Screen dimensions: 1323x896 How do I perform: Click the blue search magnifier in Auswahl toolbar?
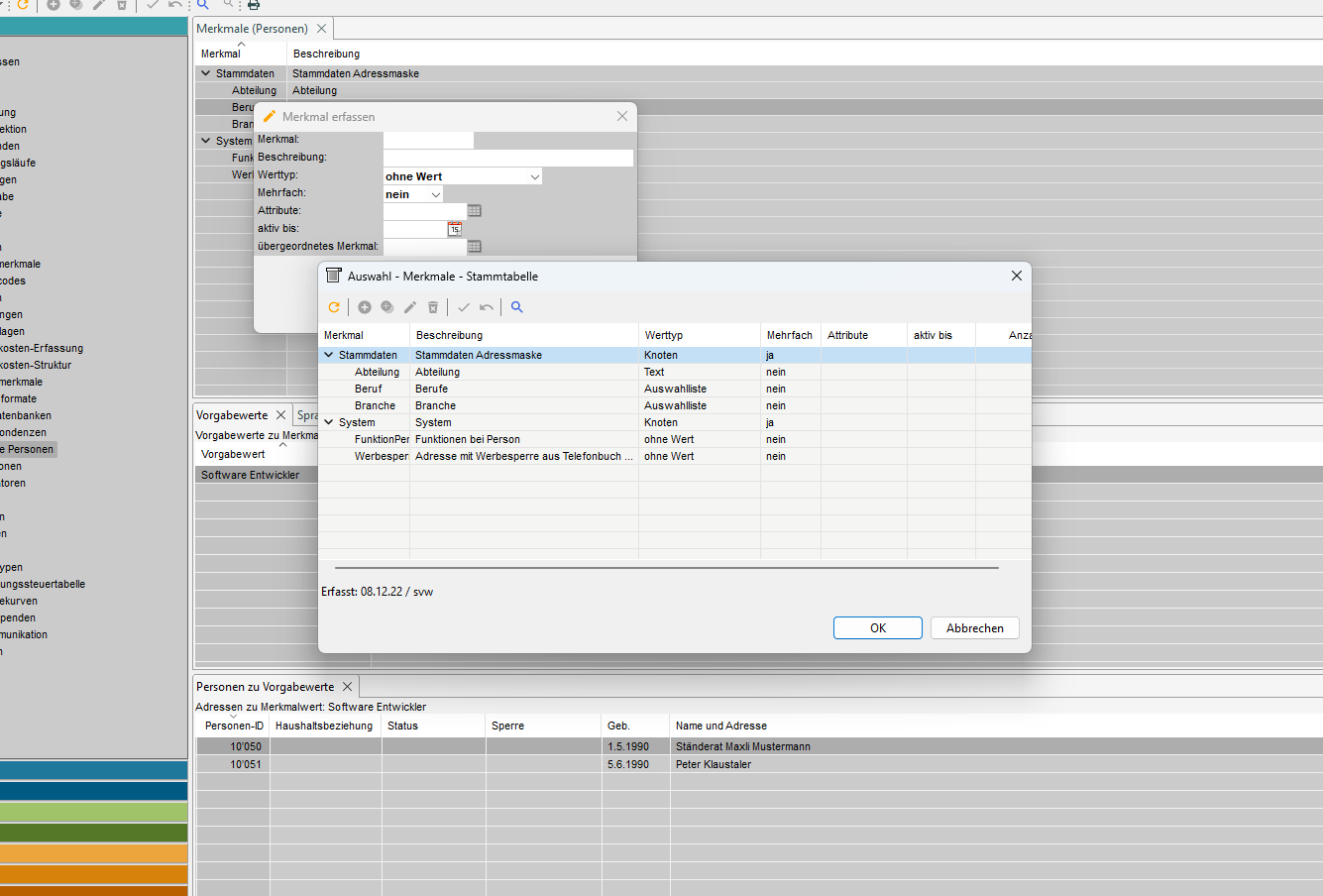[516, 307]
